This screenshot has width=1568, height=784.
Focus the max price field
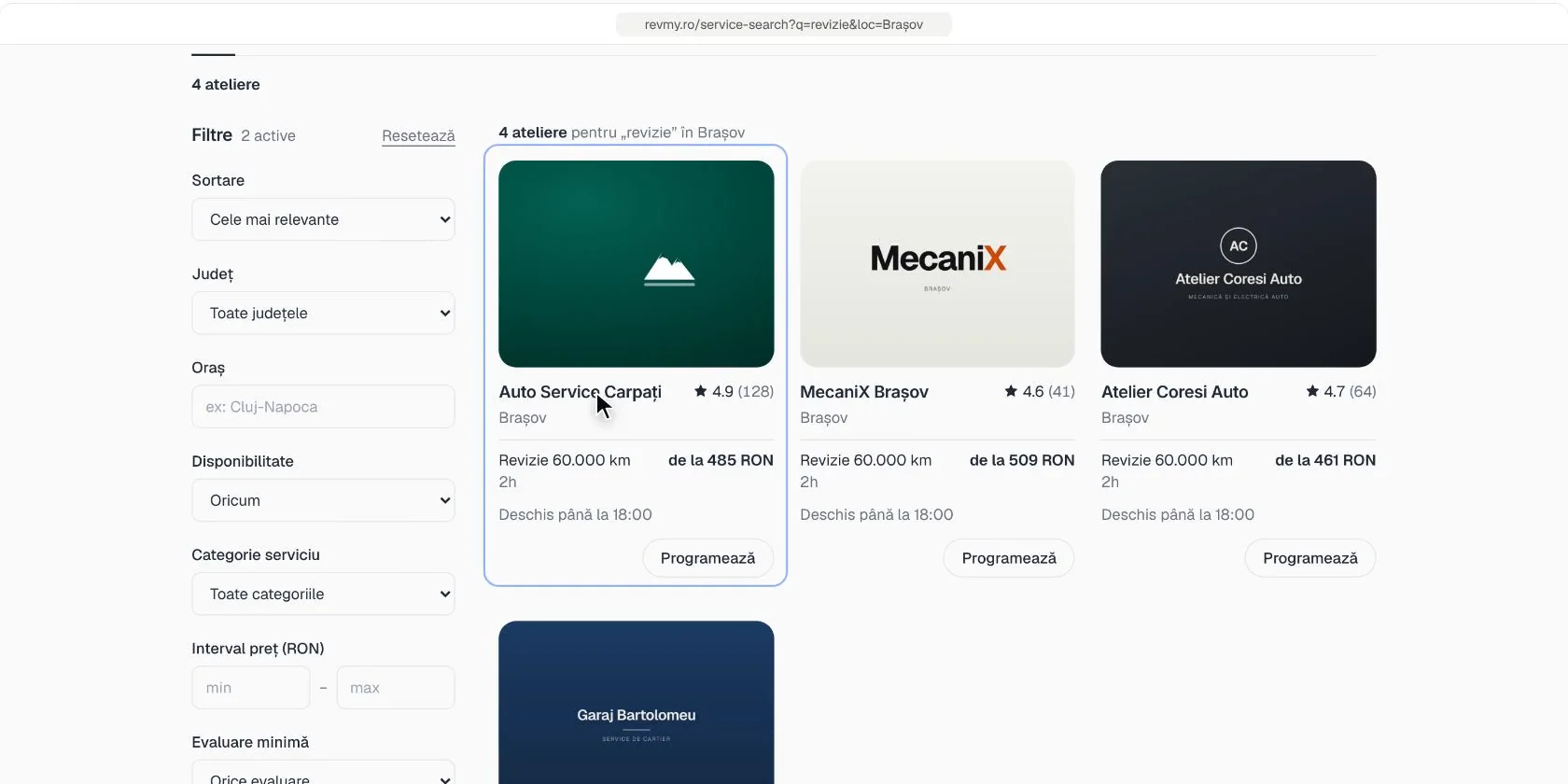tap(396, 688)
